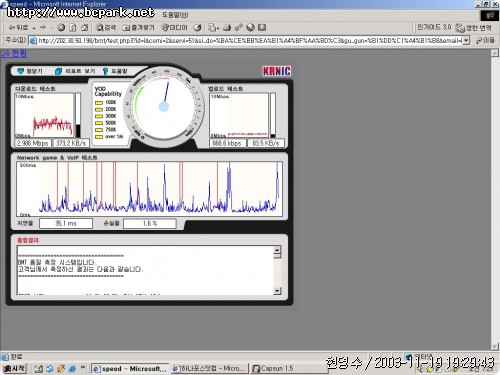500x375 pixels.
Task: Switch to Capsun 1.5 taskbar window
Action: tap(273, 368)
